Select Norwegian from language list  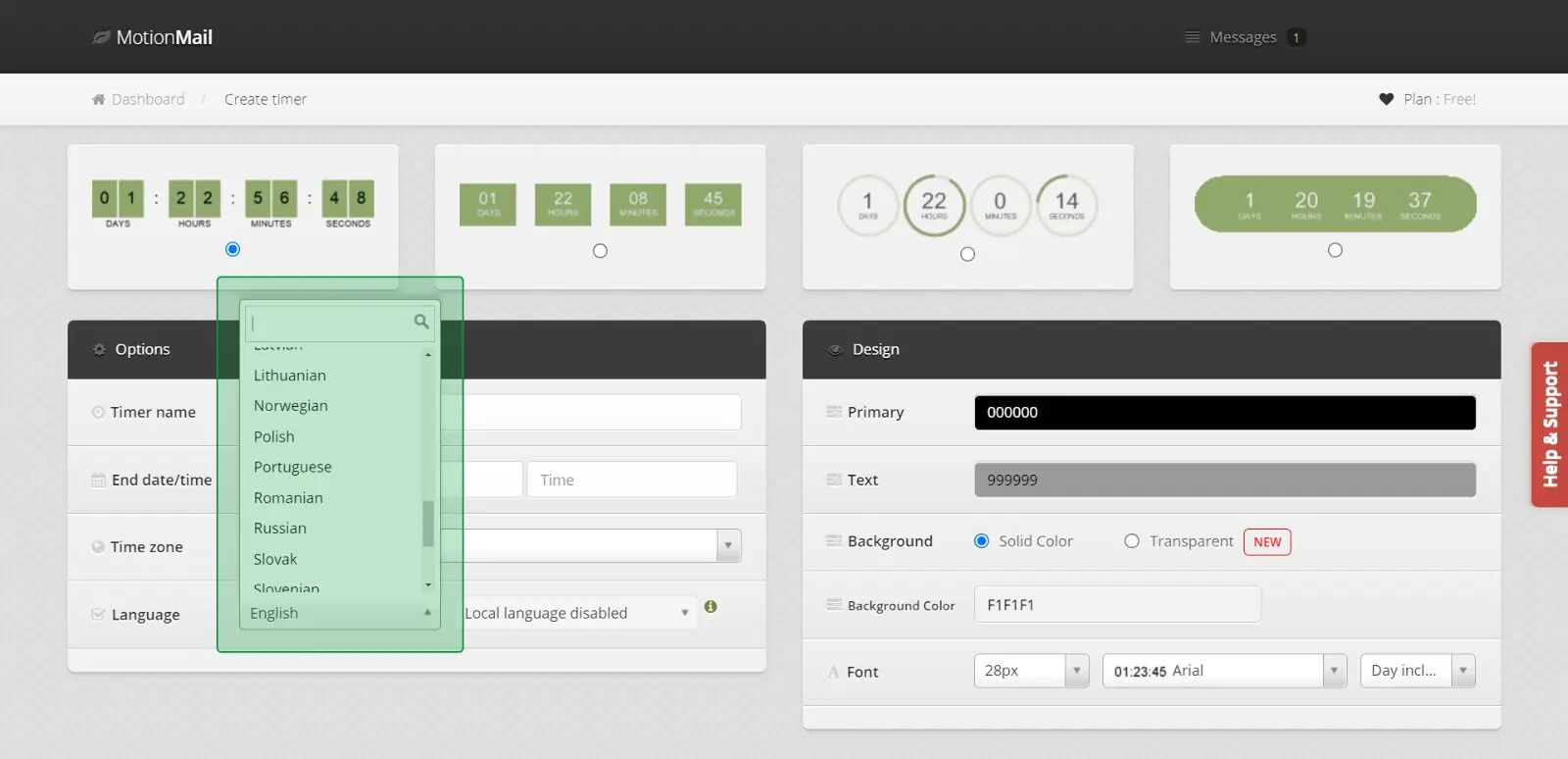[291, 406]
